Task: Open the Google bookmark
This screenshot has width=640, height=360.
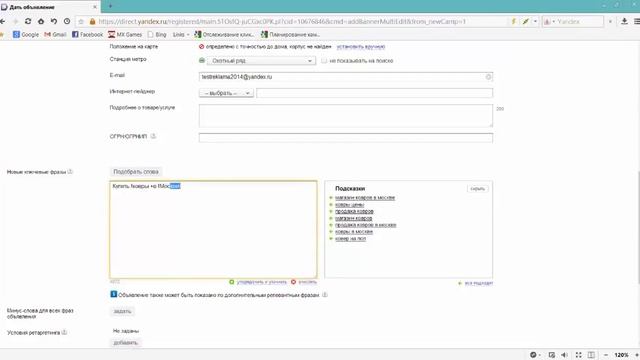Action: point(26,35)
